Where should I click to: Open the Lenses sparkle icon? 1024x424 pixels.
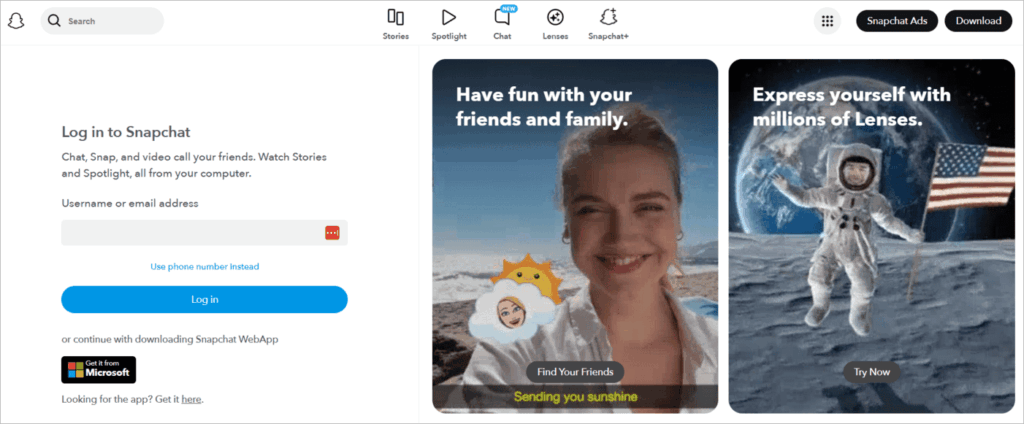[555, 18]
